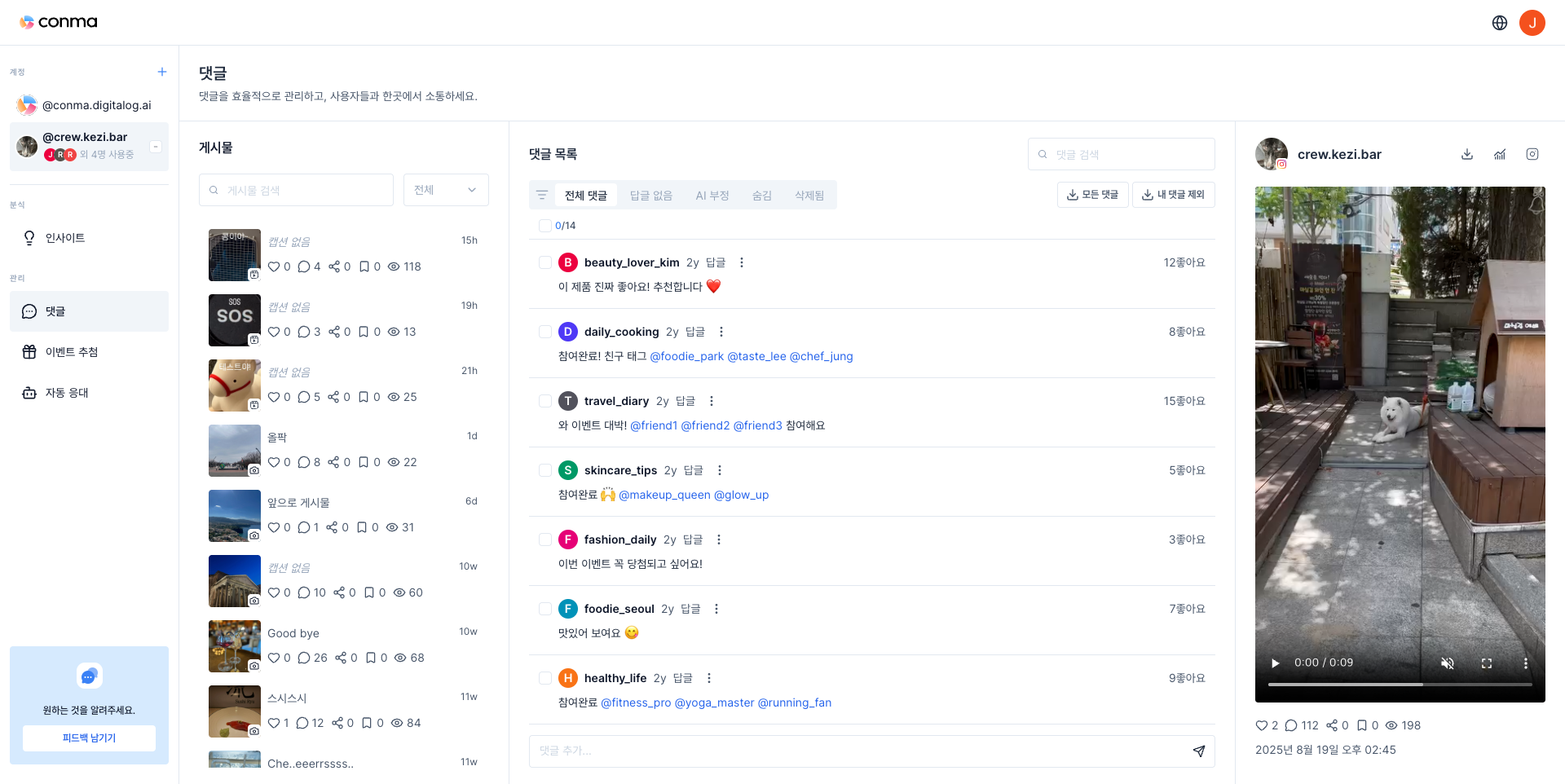Switch to the 답글 없음 tab
This screenshot has width=1565, height=784.
(x=650, y=195)
